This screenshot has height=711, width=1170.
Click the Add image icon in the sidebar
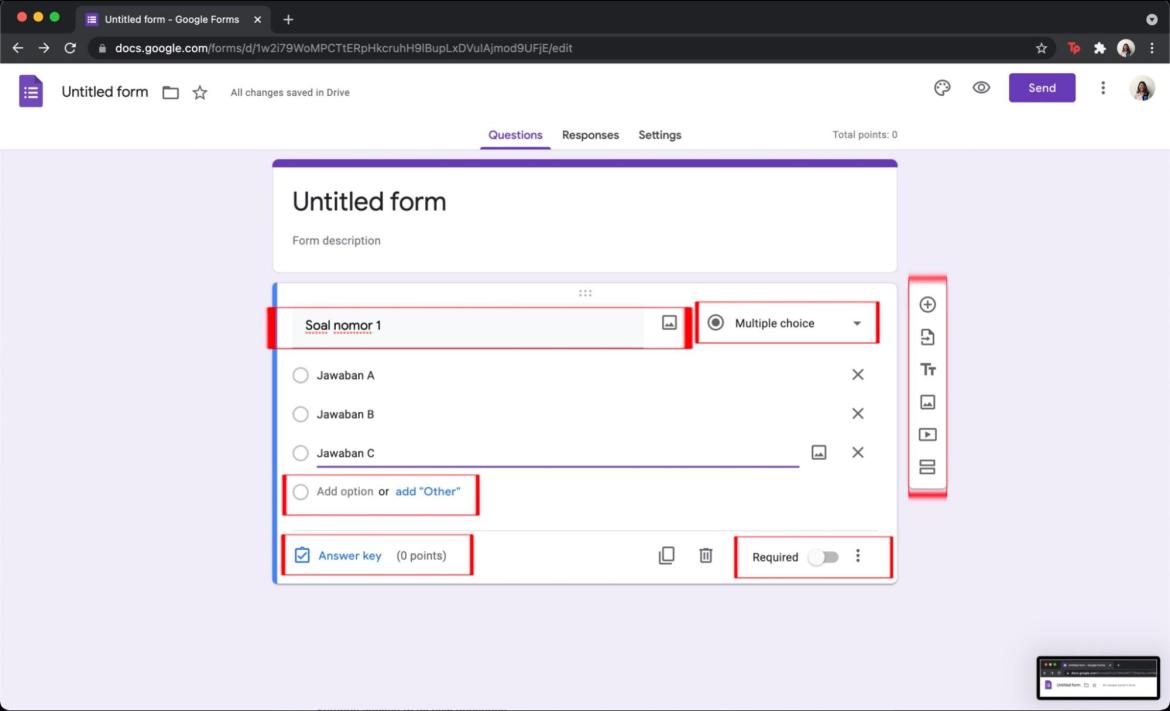927,402
